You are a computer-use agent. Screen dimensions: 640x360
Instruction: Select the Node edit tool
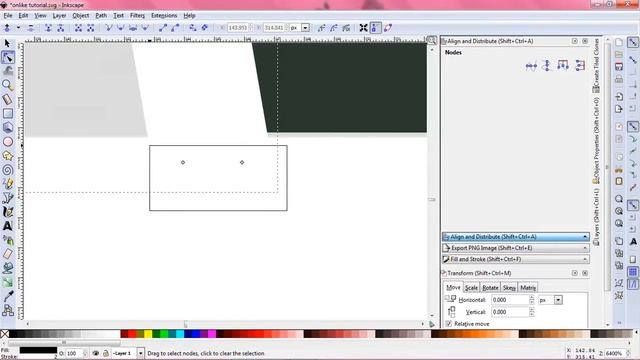pos(7,58)
